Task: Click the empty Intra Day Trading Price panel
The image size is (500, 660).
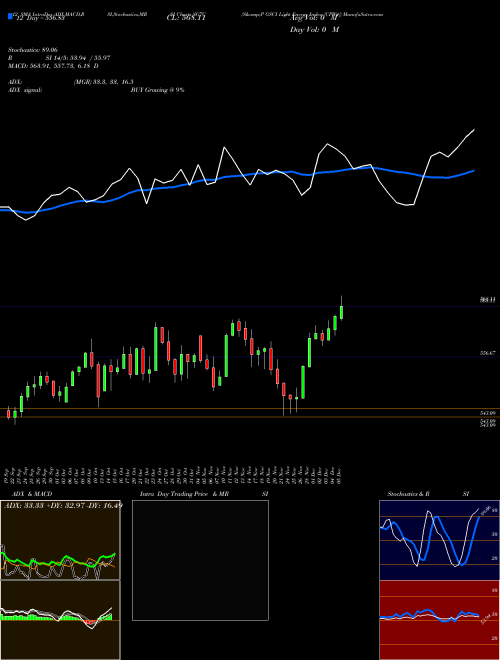Action: pyautogui.click(x=200, y=560)
